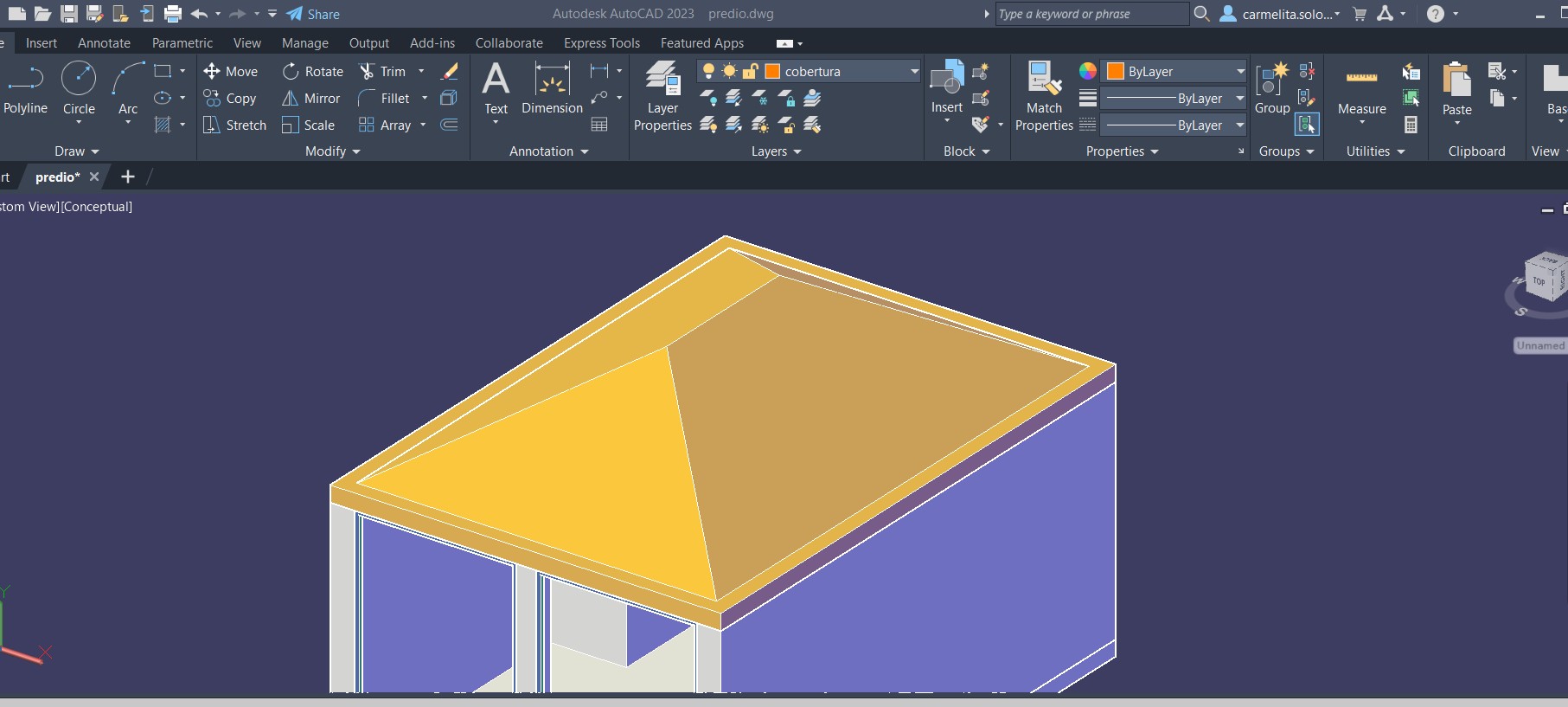Viewport: 1568px width, 707px height.
Task: Toggle Group Selection on/off
Action: (1307, 125)
